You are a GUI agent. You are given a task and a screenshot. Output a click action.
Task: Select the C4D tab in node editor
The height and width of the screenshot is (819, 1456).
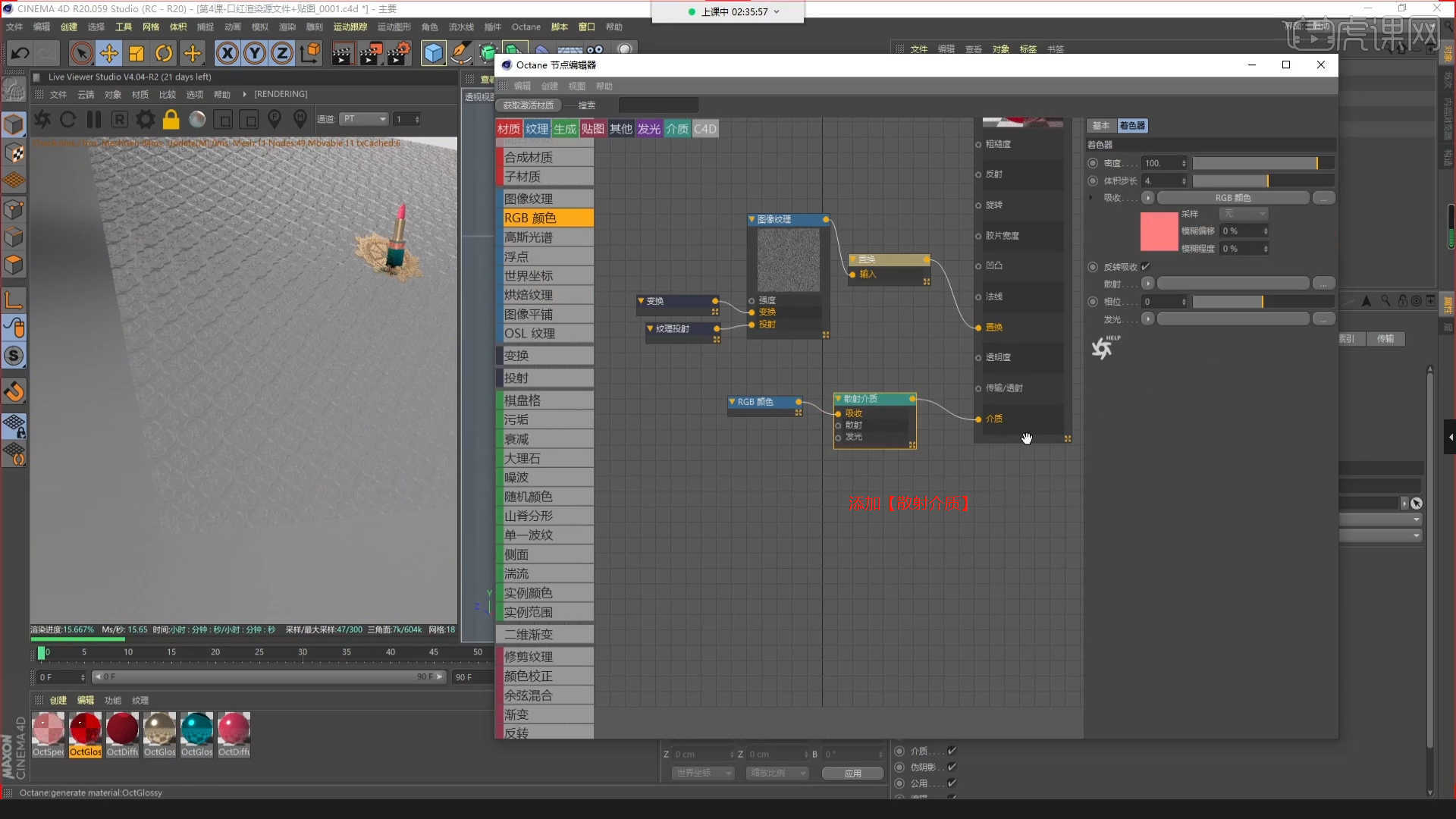pyautogui.click(x=705, y=129)
